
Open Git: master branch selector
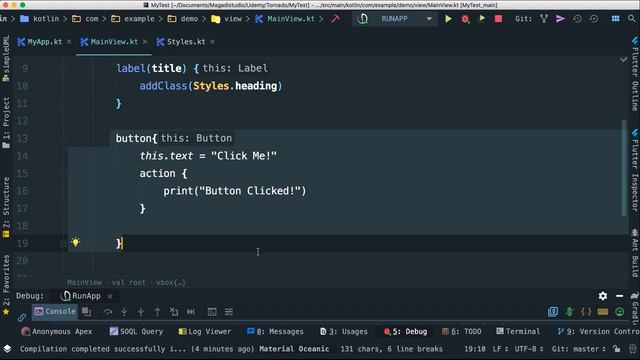pos(578,349)
